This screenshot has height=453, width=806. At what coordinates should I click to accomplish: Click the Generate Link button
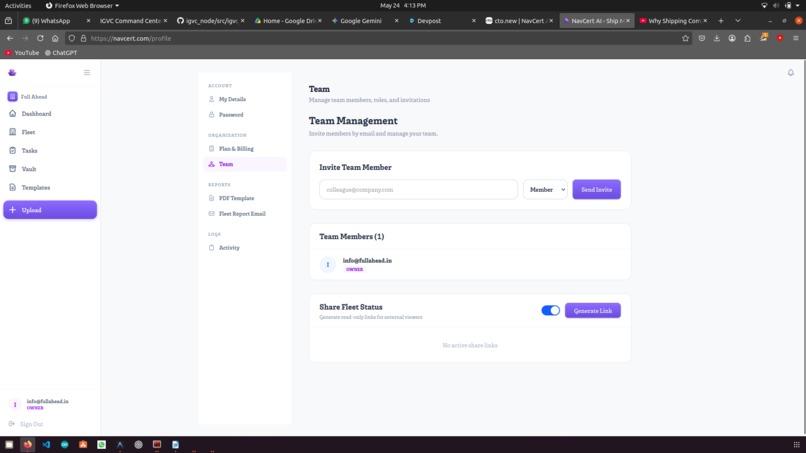593,311
